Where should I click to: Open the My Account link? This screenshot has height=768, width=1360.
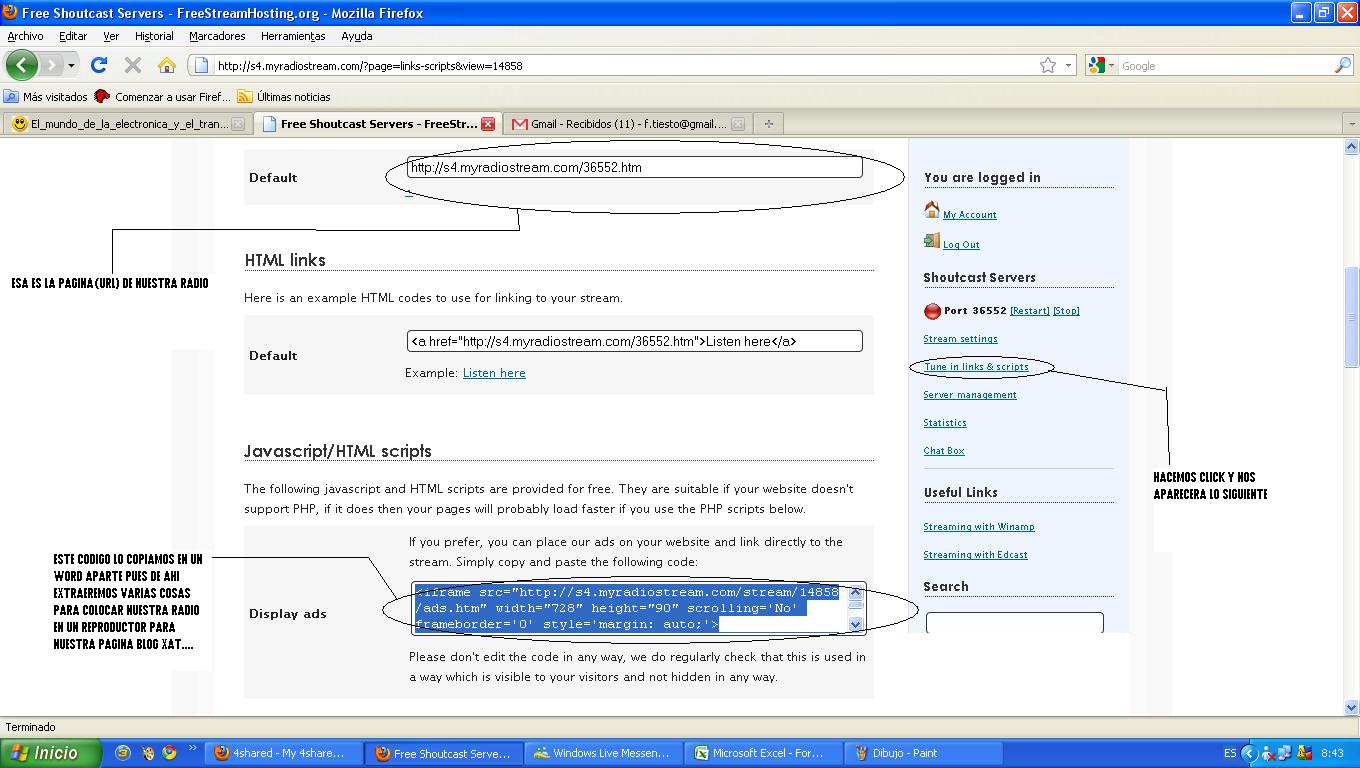[969, 215]
